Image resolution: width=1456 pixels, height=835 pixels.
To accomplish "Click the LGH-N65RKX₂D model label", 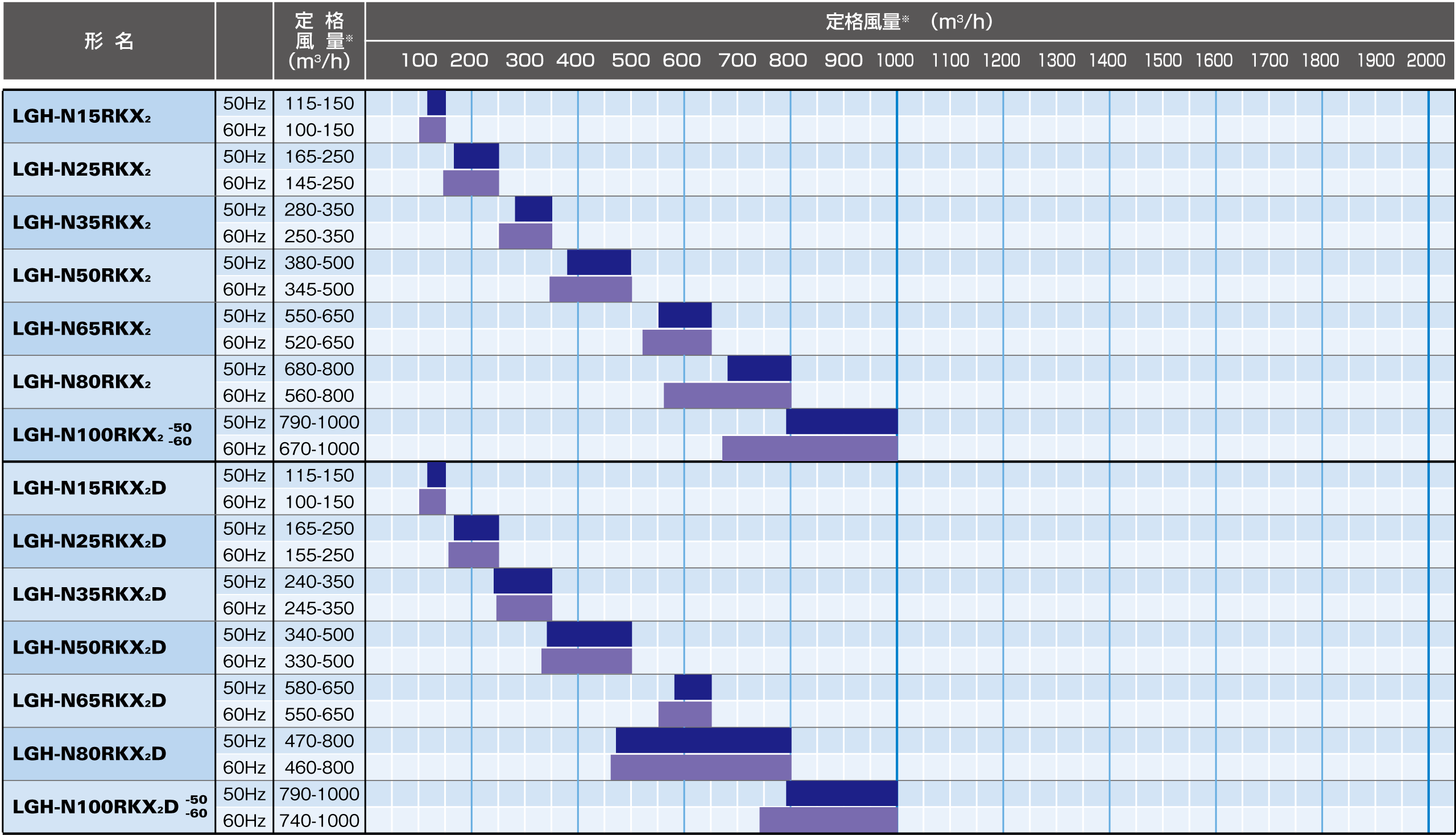I will 89,700.
